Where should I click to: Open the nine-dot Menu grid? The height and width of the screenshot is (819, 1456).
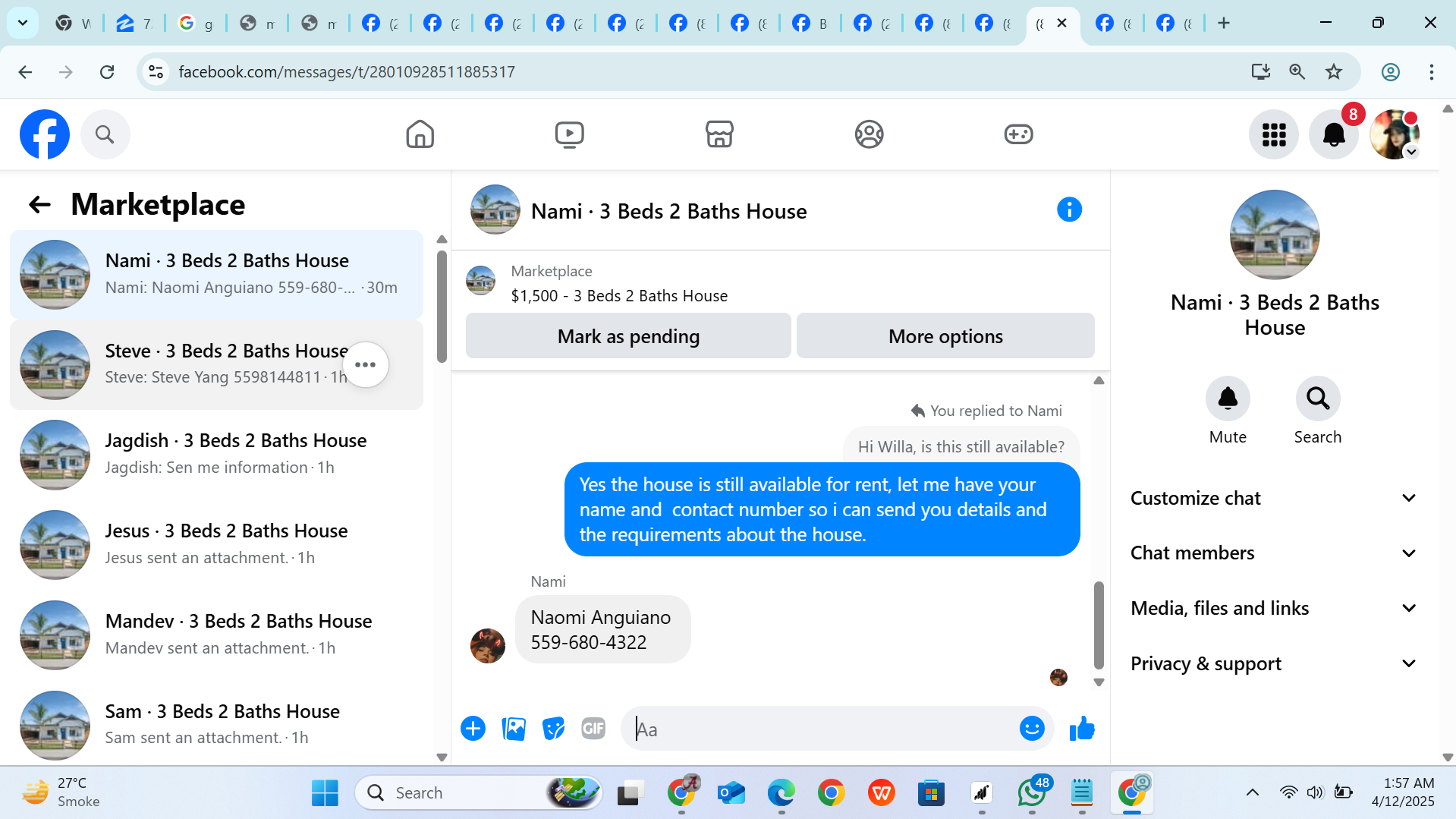tap(1274, 135)
